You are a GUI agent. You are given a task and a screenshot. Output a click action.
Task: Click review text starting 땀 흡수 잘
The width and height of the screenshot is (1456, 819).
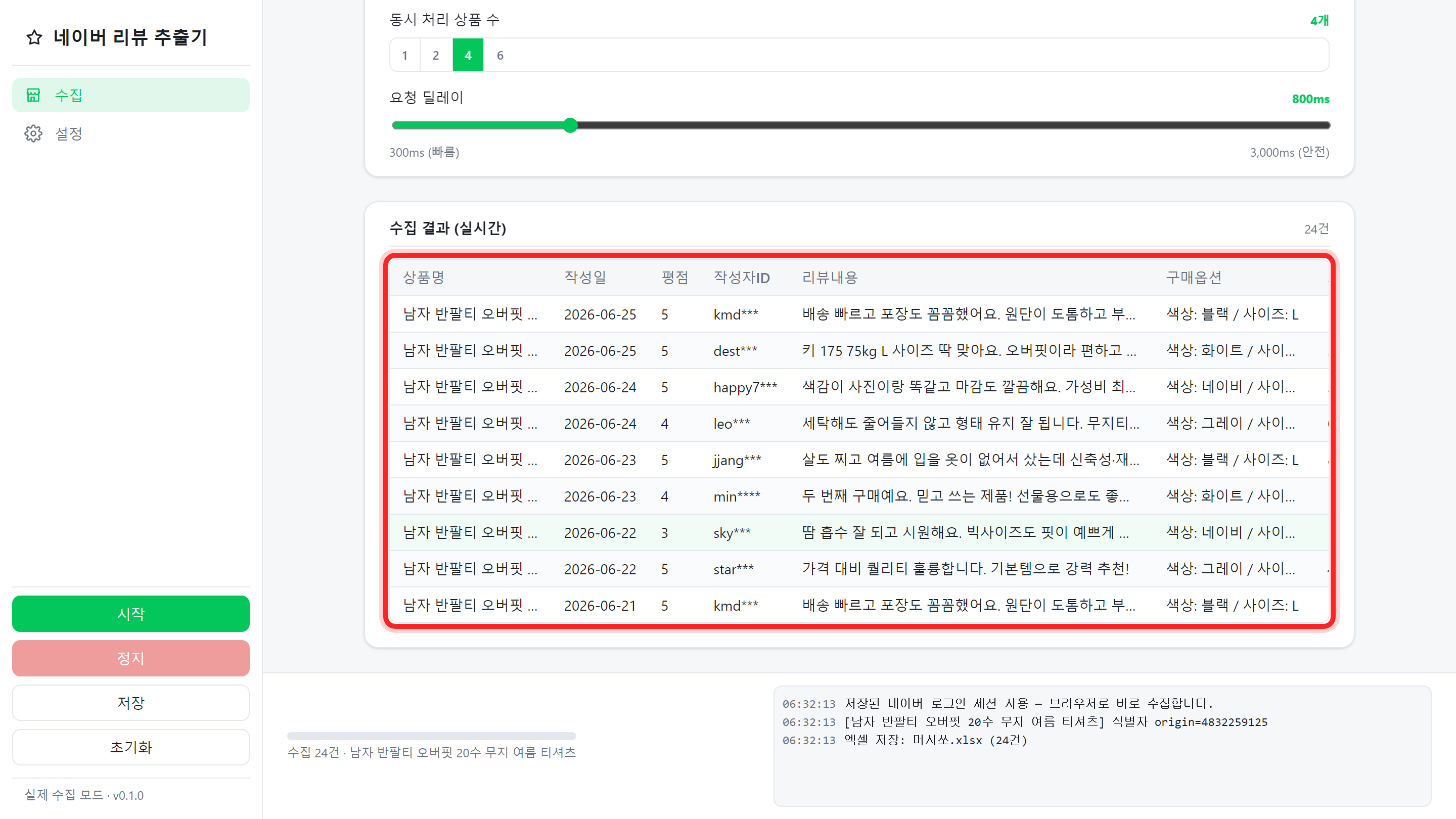click(x=966, y=532)
